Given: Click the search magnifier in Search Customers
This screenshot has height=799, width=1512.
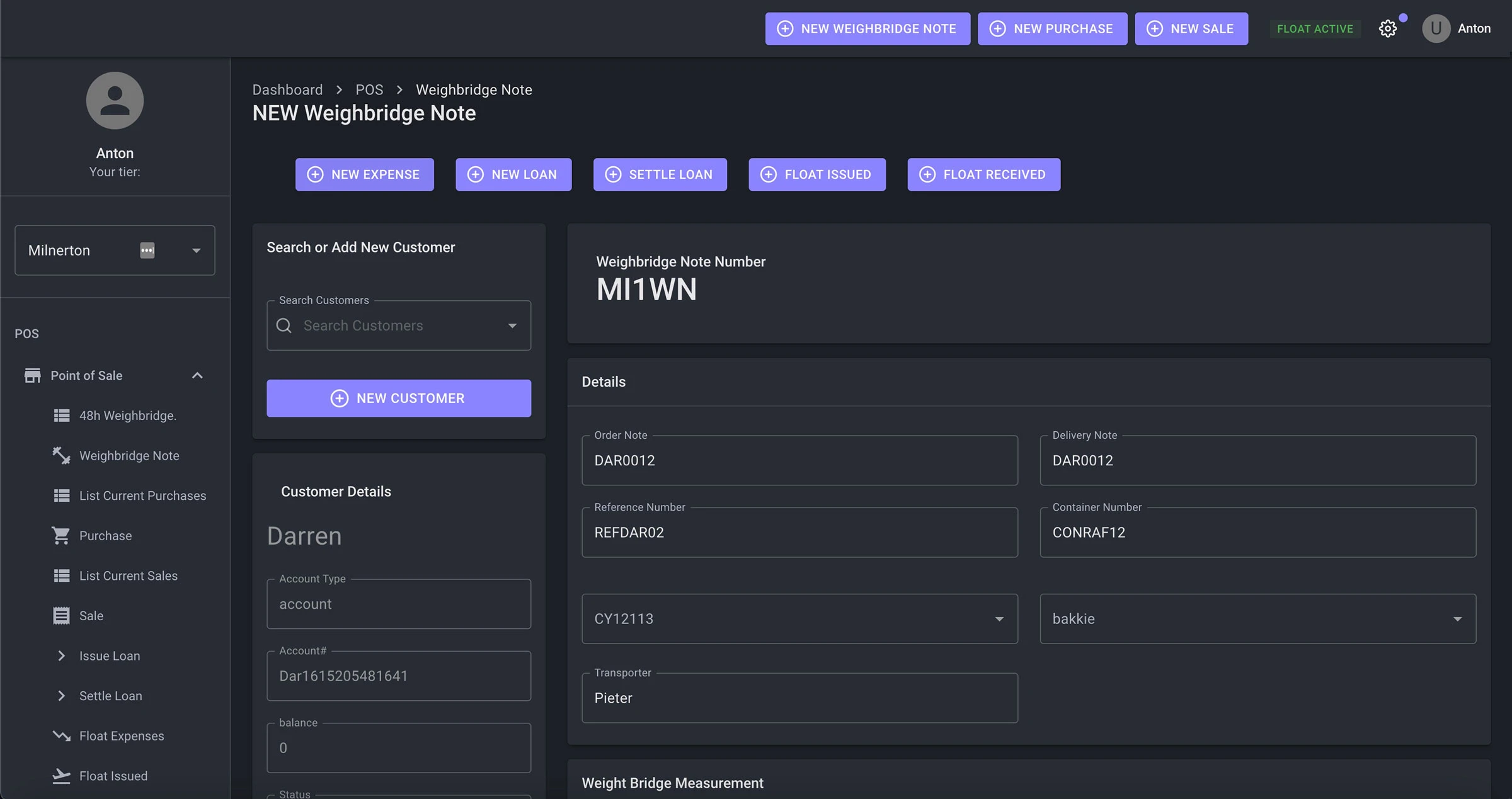Looking at the screenshot, I should [x=284, y=326].
